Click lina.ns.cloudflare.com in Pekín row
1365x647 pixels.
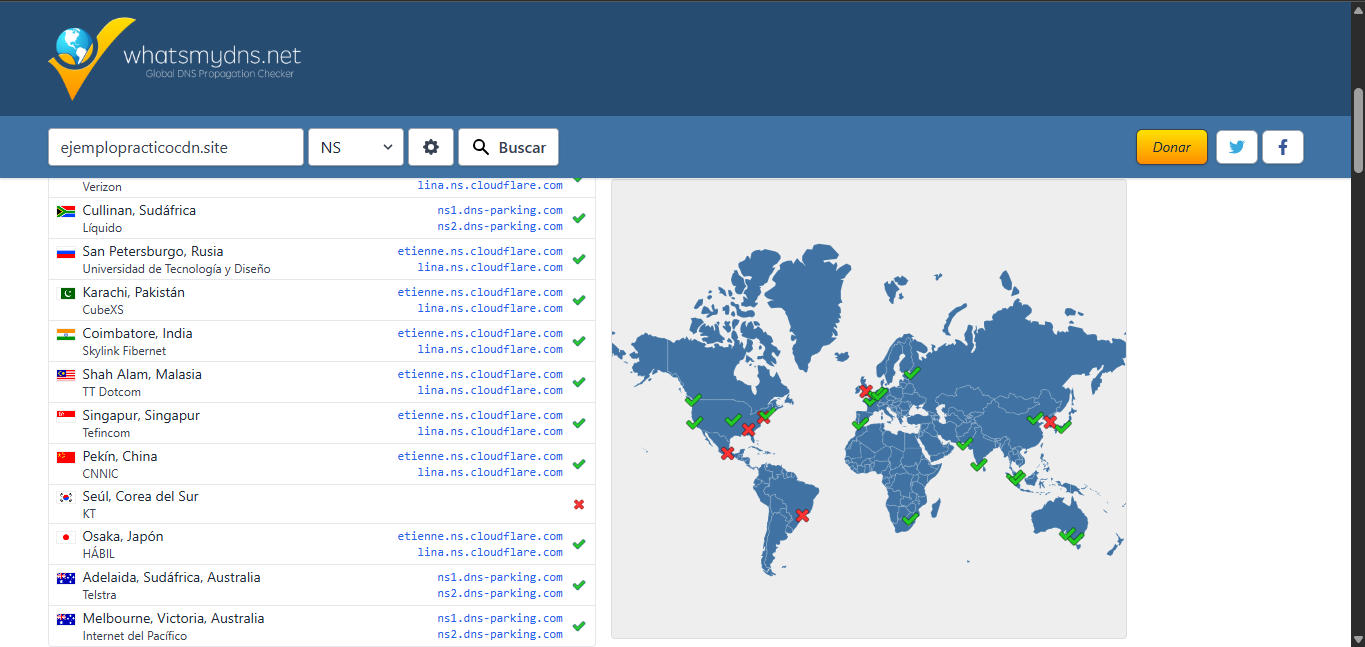tap(490, 472)
